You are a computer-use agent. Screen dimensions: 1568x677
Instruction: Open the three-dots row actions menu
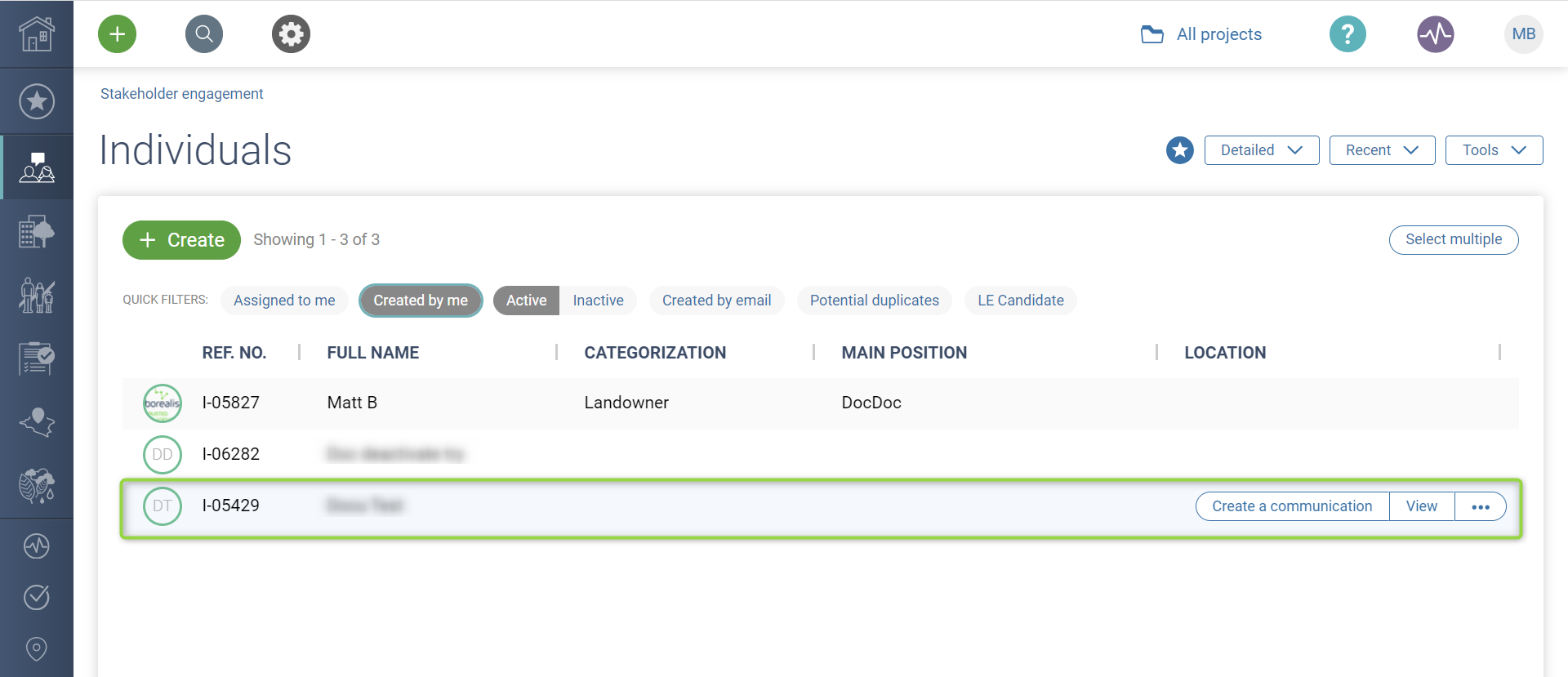(1480, 506)
